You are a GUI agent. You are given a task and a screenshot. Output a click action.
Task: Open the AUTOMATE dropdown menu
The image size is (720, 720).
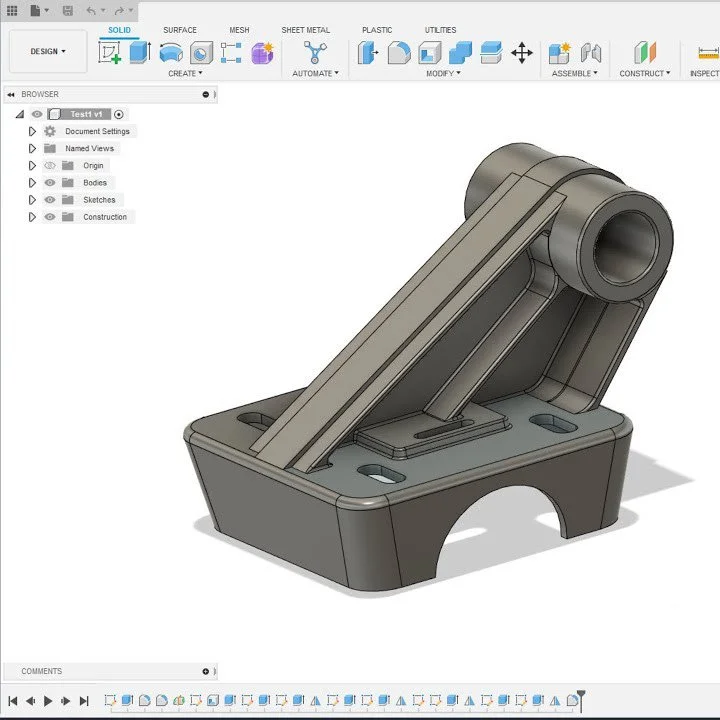(315, 73)
